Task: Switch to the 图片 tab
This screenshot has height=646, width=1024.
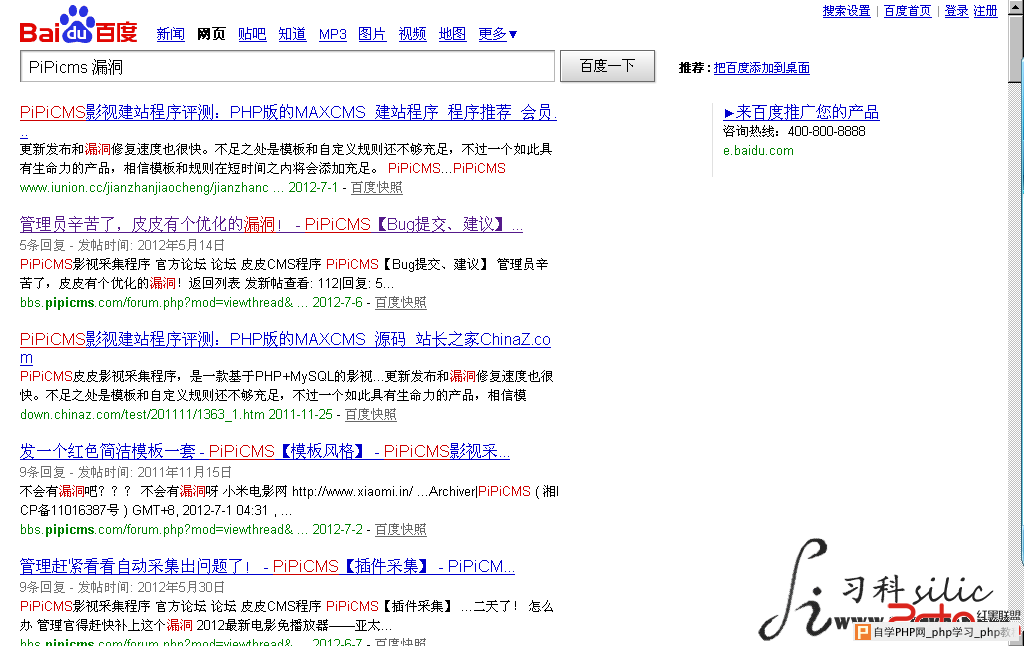Action: point(372,34)
